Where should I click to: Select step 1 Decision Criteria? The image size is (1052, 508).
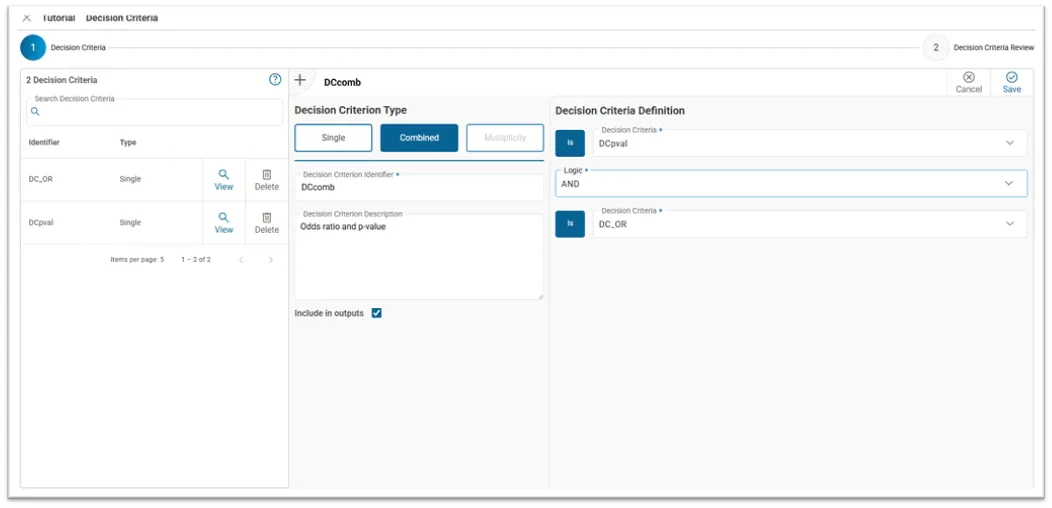click(33, 47)
